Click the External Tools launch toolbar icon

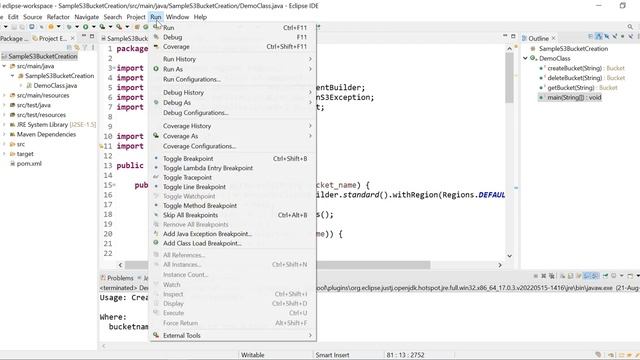(x=119, y=27)
